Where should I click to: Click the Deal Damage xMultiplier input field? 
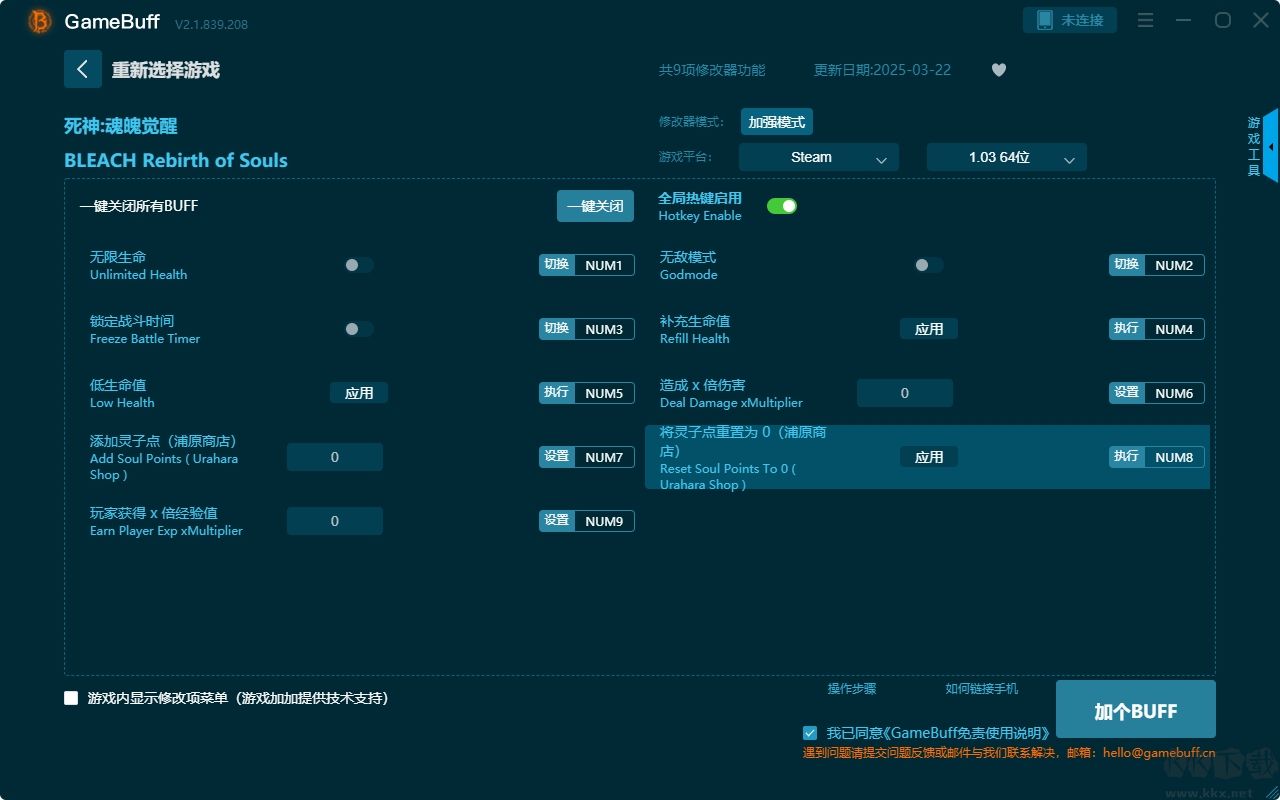(x=905, y=393)
